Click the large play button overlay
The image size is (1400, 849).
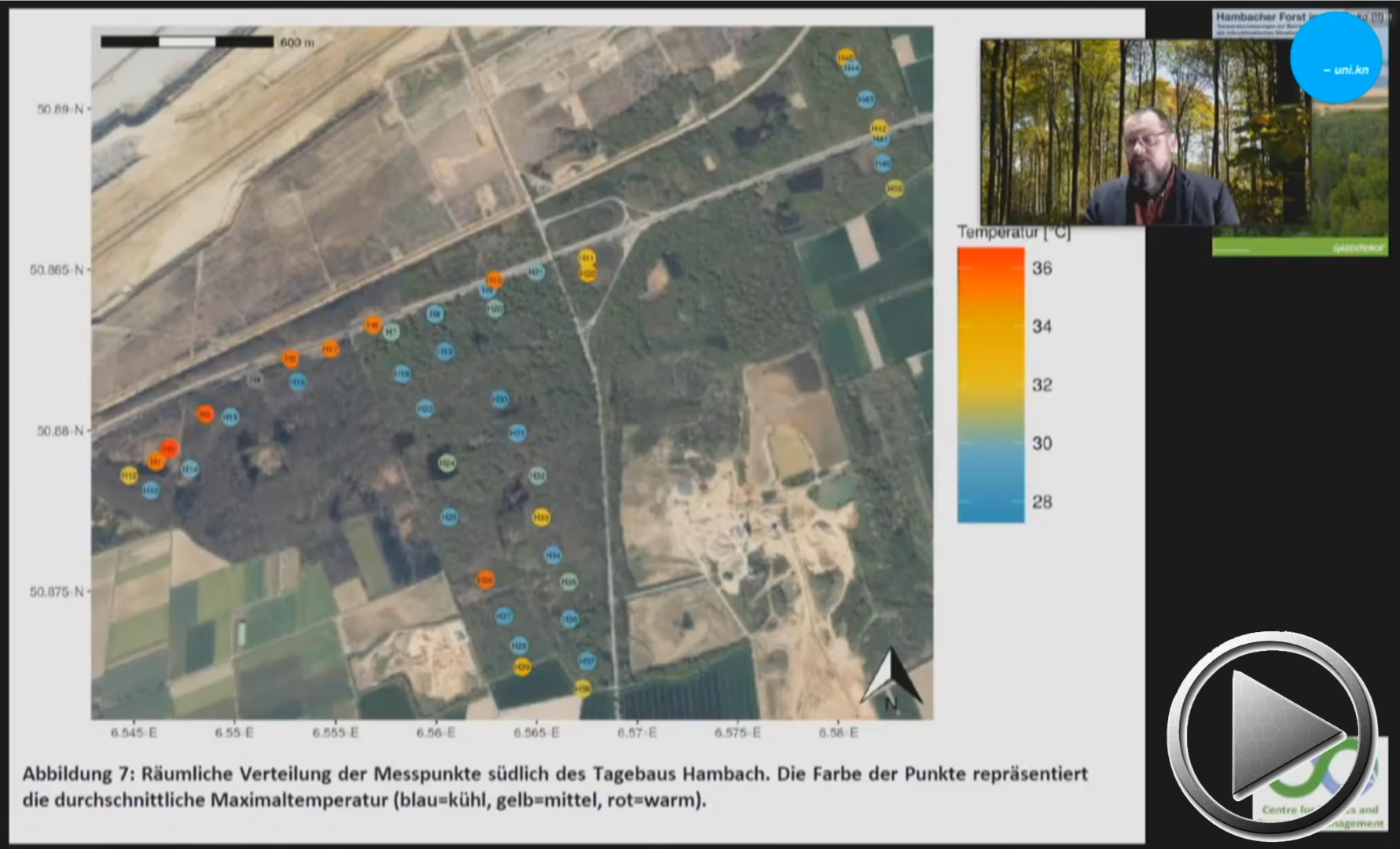point(1272,735)
